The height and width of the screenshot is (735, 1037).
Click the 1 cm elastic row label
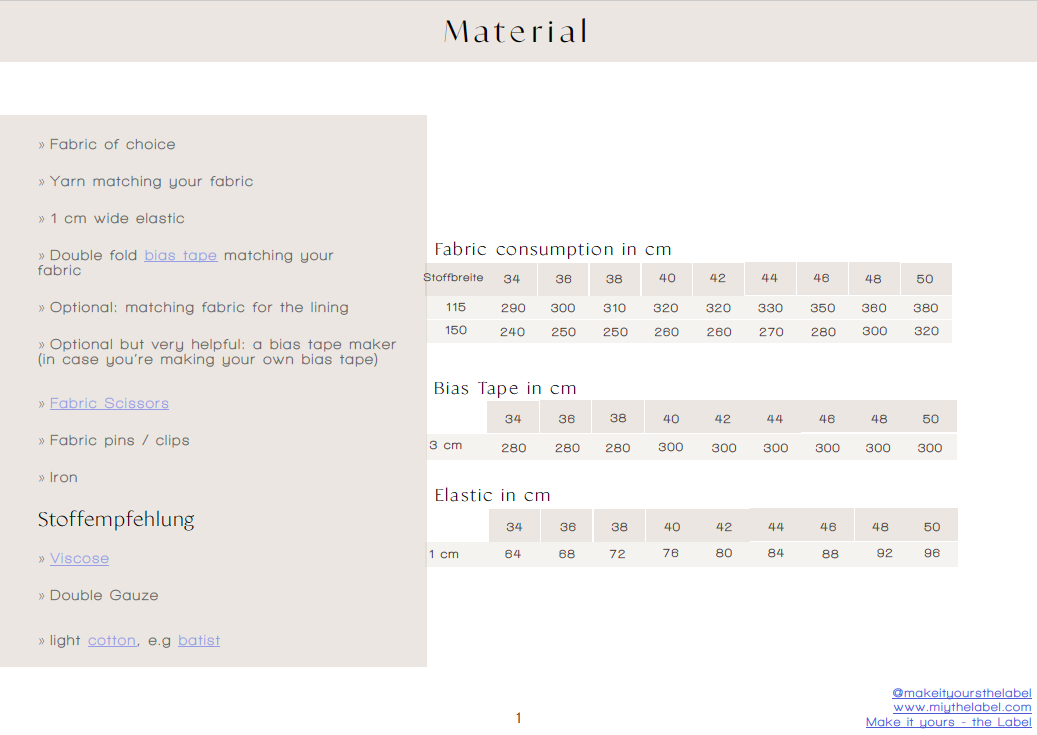444,554
